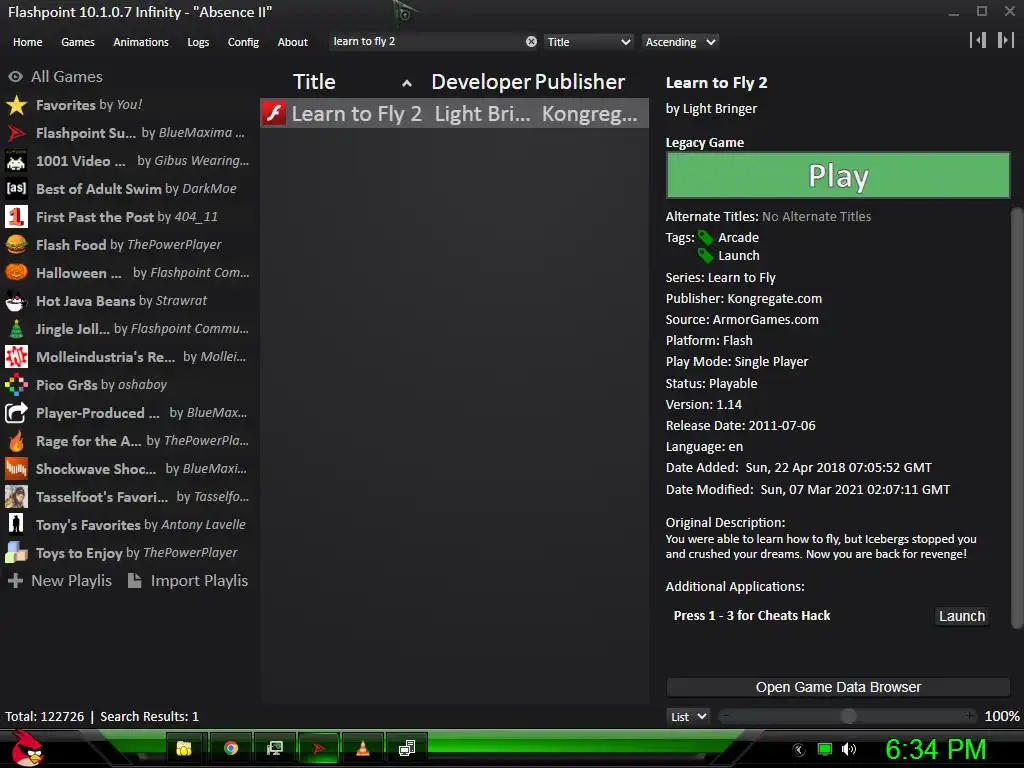The image size is (1024, 768).
Task: Click the speaker volume tray icon
Action: [849, 749]
